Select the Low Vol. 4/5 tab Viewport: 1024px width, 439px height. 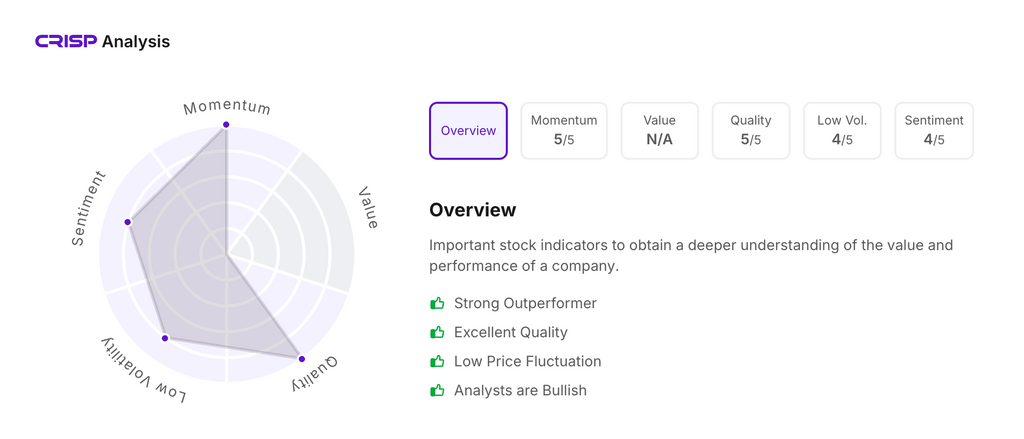click(x=842, y=131)
